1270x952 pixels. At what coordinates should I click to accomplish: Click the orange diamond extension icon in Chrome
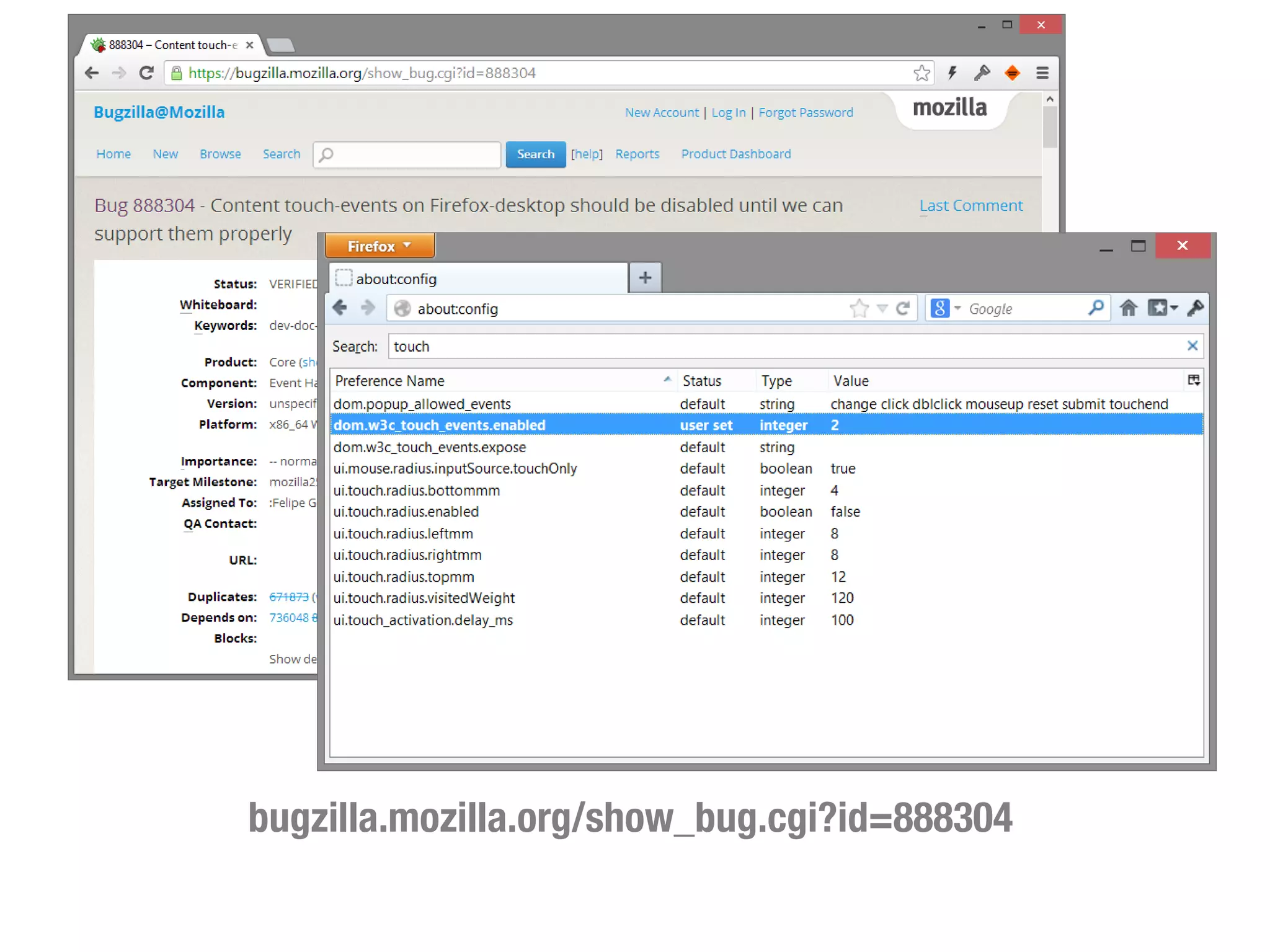1012,73
